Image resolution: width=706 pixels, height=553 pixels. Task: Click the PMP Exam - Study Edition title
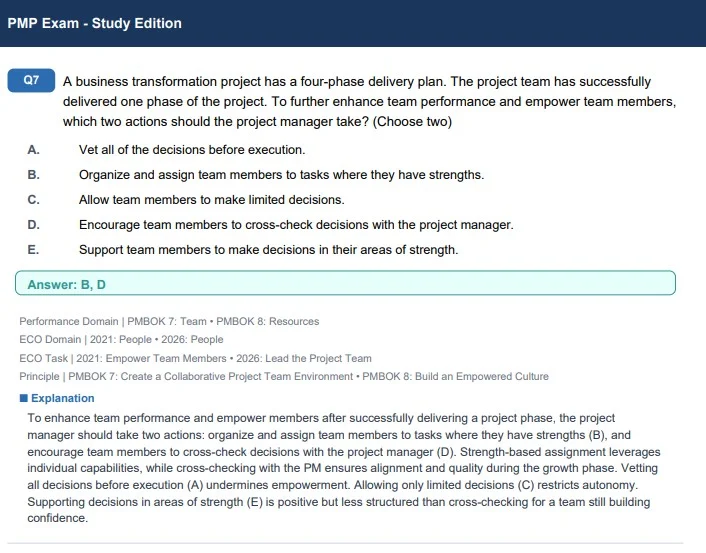coord(95,23)
